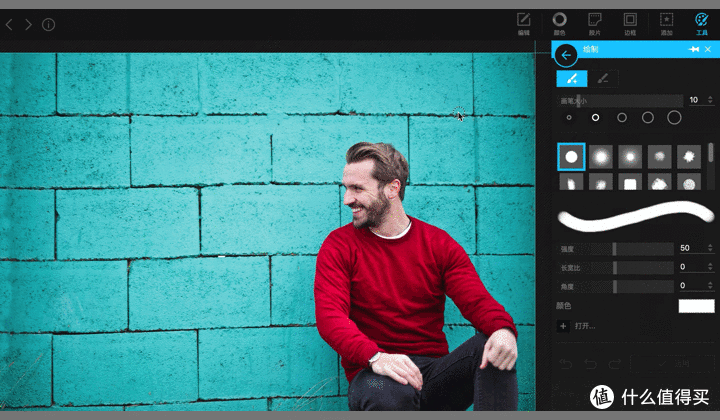This screenshot has height=420, width=720.
Task: Choose the second brush size preset circle
Action: point(595,118)
